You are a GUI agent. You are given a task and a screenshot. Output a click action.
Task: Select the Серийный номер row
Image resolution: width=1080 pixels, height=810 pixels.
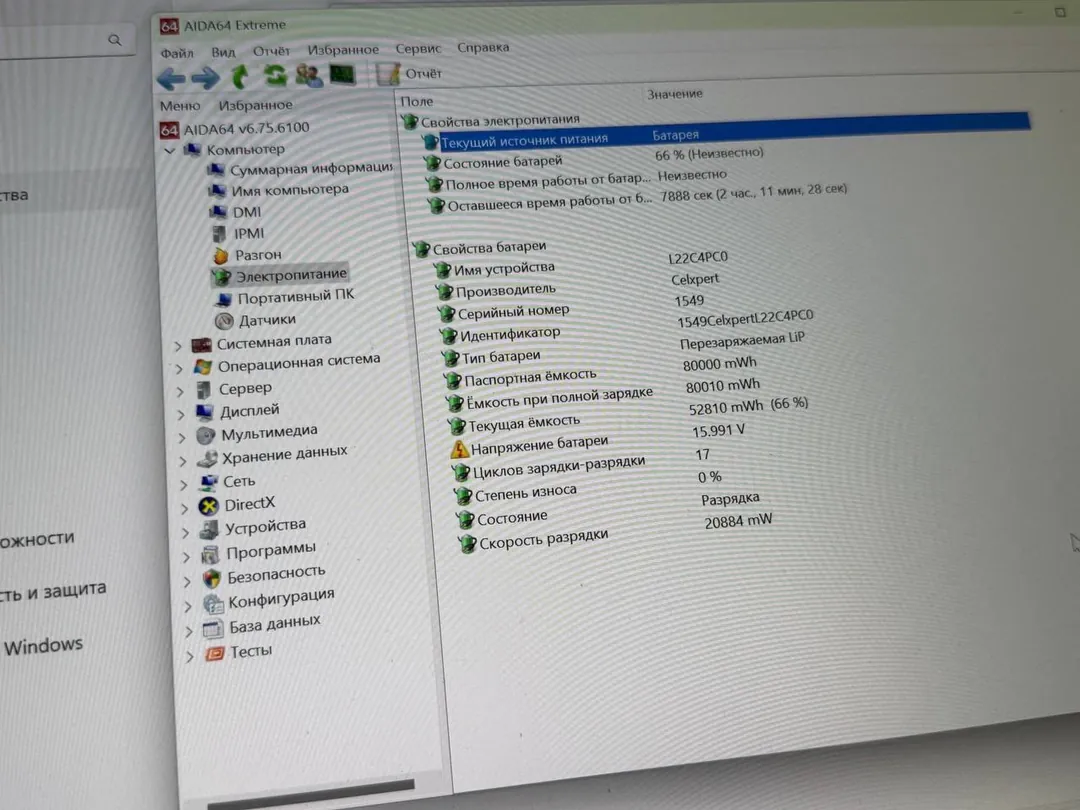click(572, 307)
